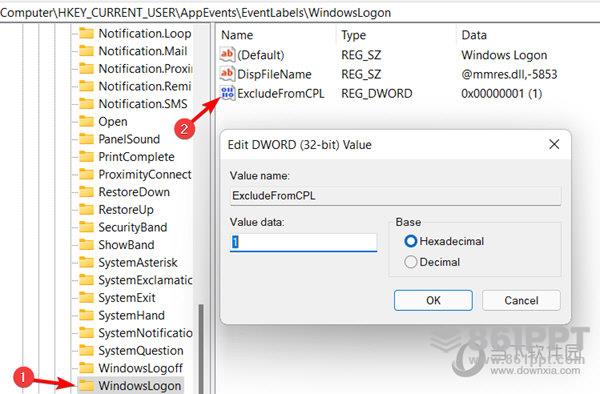The image size is (600, 394).
Task: Click the SystemExit folder icon
Action: (86, 298)
